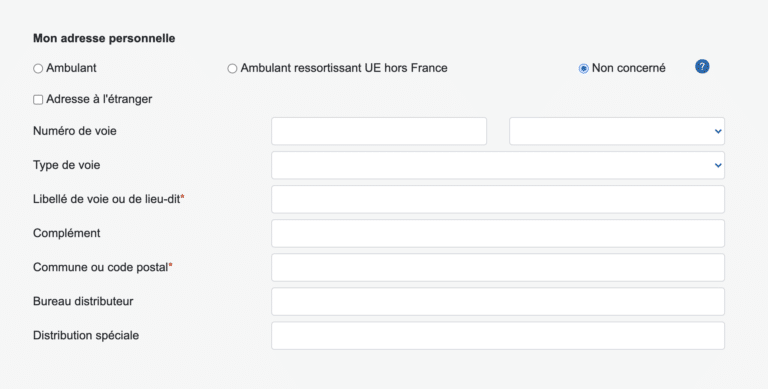Choose Ambulant ressortissant UE hors France option
The height and width of the screenshot is (389, 768).
[x=232, y=69]
